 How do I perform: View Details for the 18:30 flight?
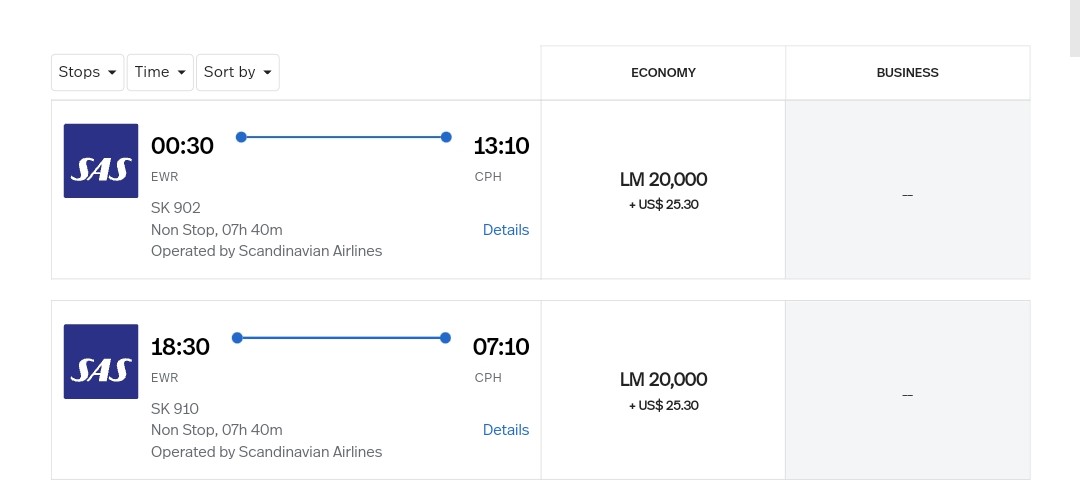tap(505, 430)
